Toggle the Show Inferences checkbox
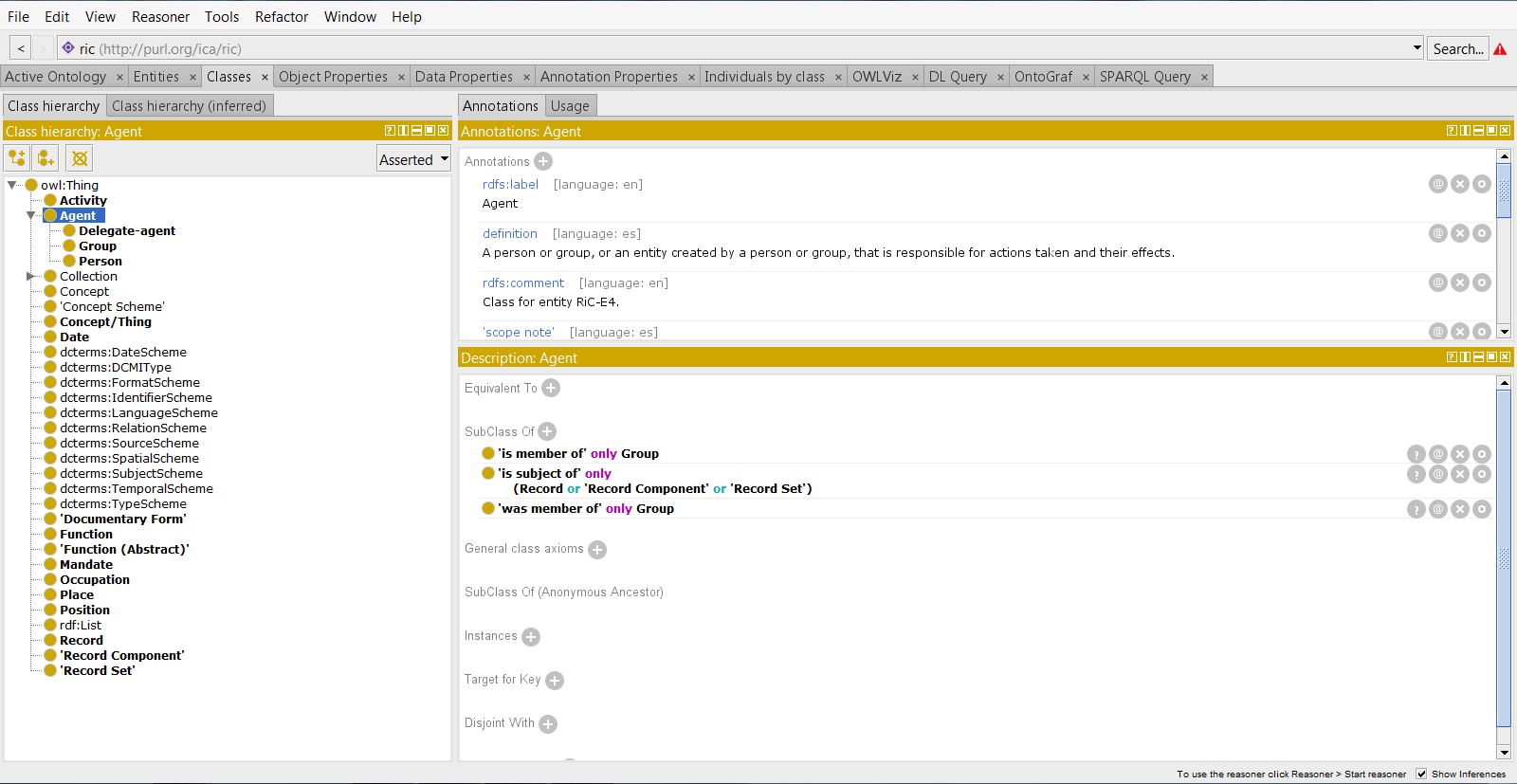This screenshot has height=784, width=1517. [x=1421, y=774]
